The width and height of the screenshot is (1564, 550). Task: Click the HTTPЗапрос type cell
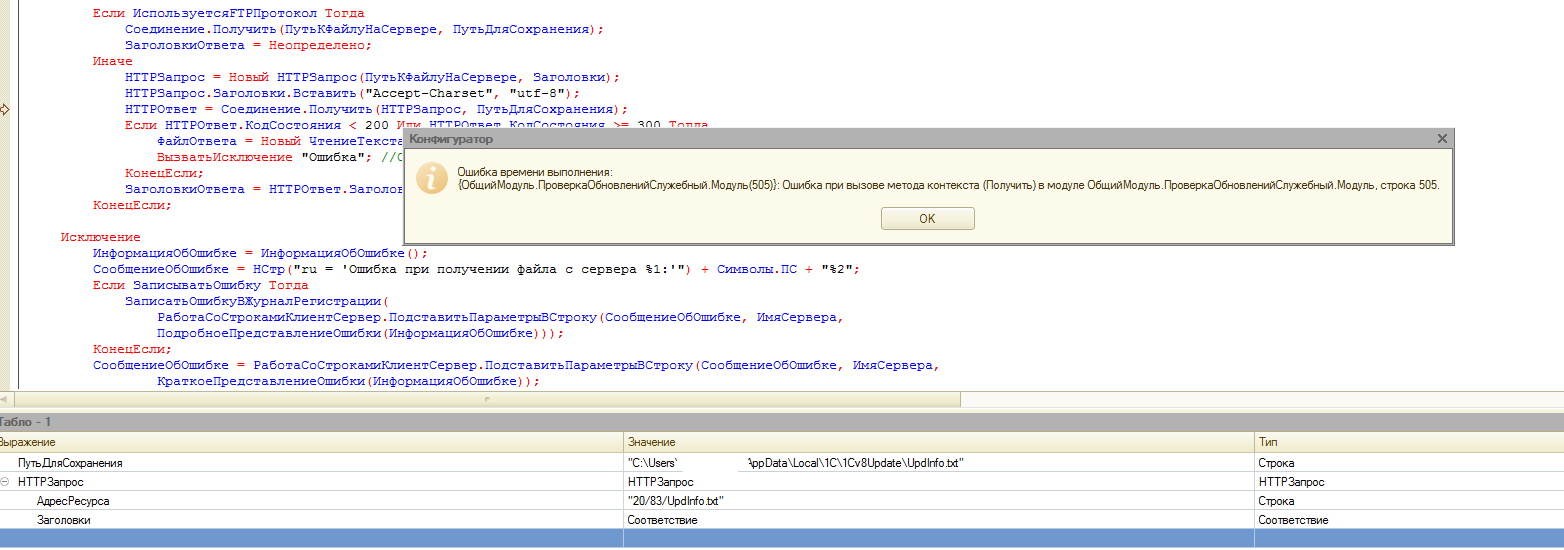(x=1409, y=482)
